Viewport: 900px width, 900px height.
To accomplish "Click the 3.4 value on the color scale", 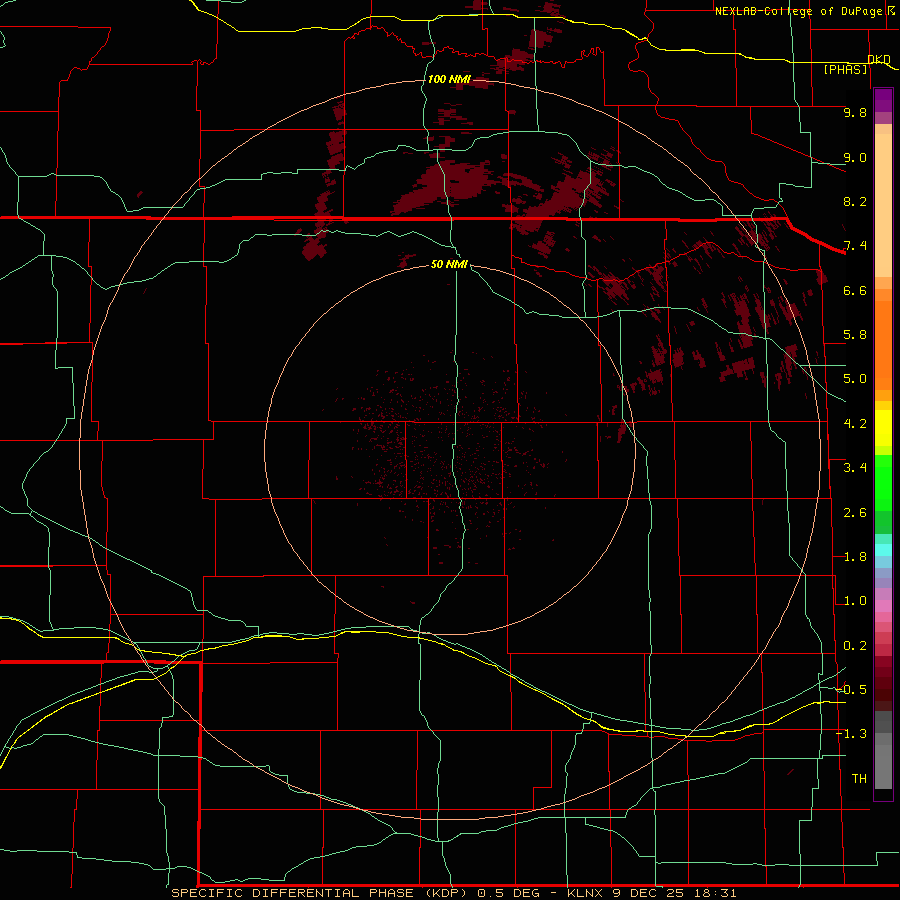I will point(855,468).
